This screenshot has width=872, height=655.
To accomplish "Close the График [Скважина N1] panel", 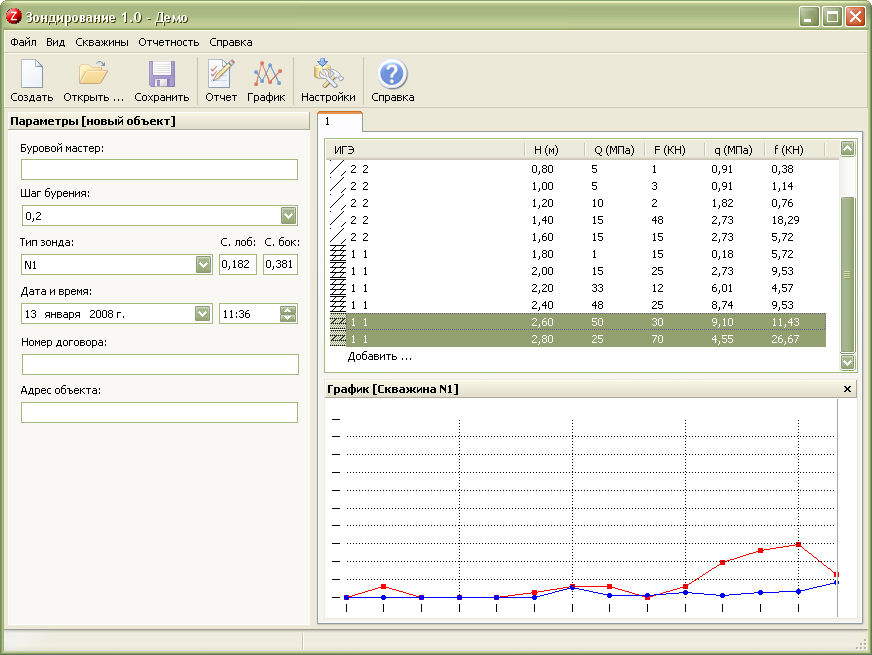I will pyautogui.click(x=847, y=389).
